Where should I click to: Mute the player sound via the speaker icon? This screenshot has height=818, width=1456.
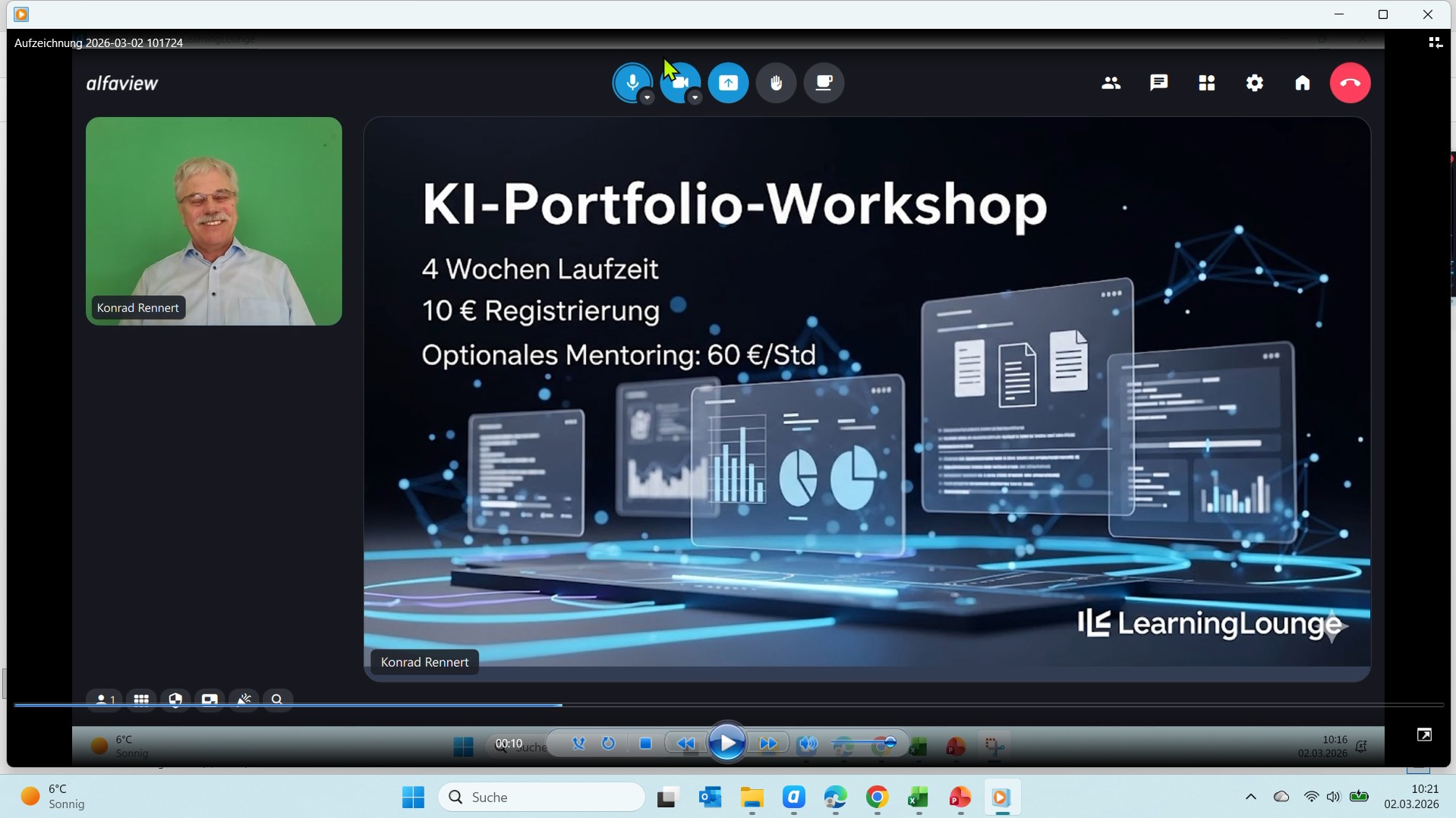point(808,744)
